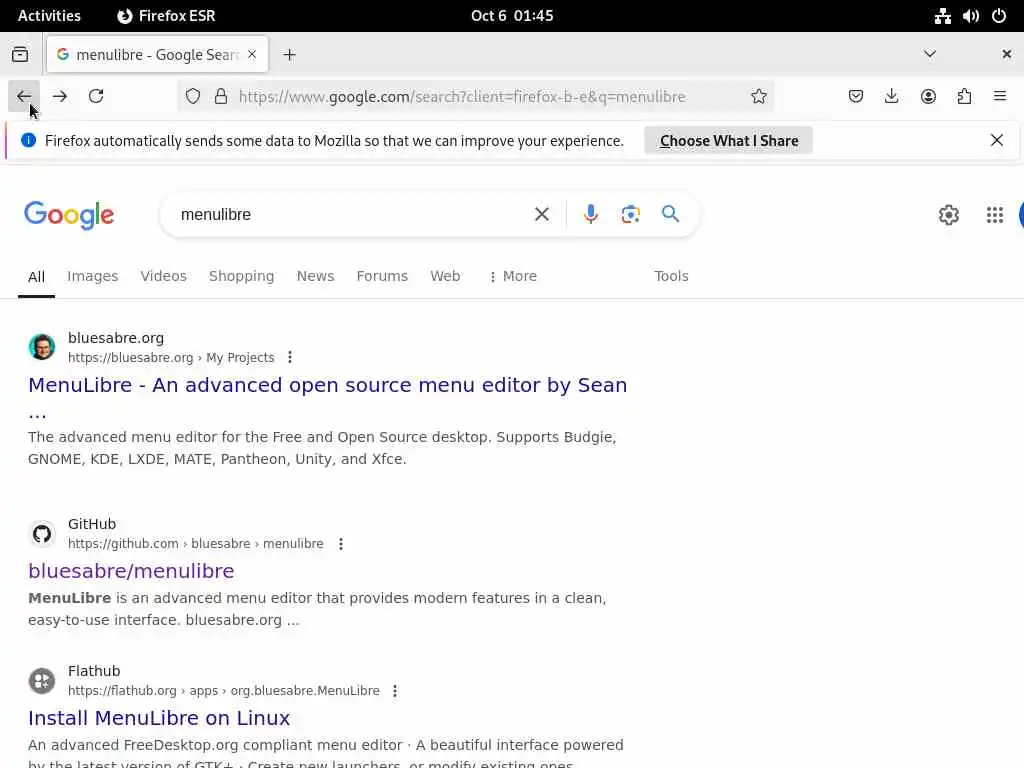Click the GitHub favicon
This screenshot has width=1024, height=768.
(x=42, y=534)
